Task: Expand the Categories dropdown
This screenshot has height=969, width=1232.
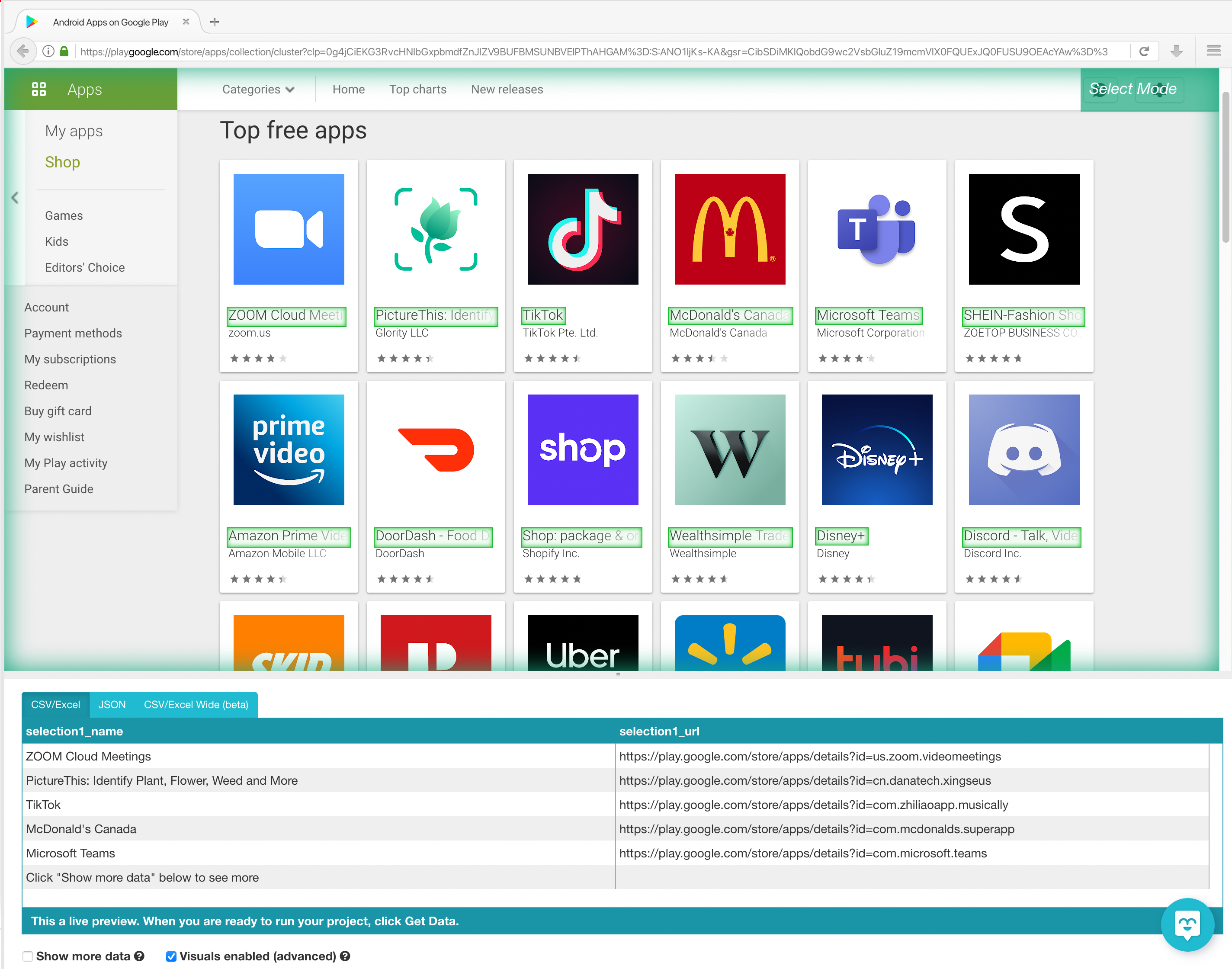Action: pyautogui.click(x=258, y=89)
